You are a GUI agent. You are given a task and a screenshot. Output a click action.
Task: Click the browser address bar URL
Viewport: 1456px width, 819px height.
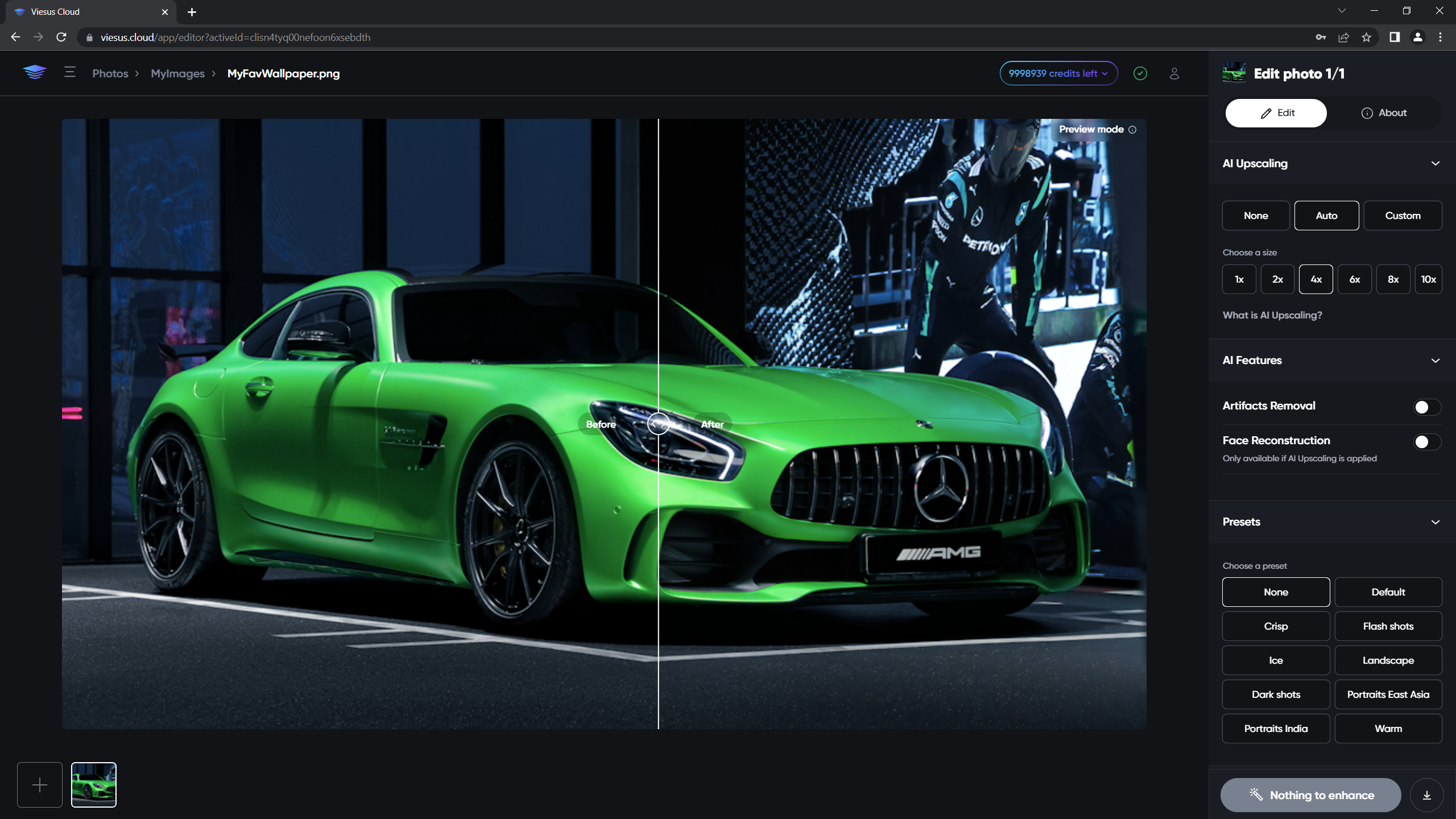(x=235, y=38)
